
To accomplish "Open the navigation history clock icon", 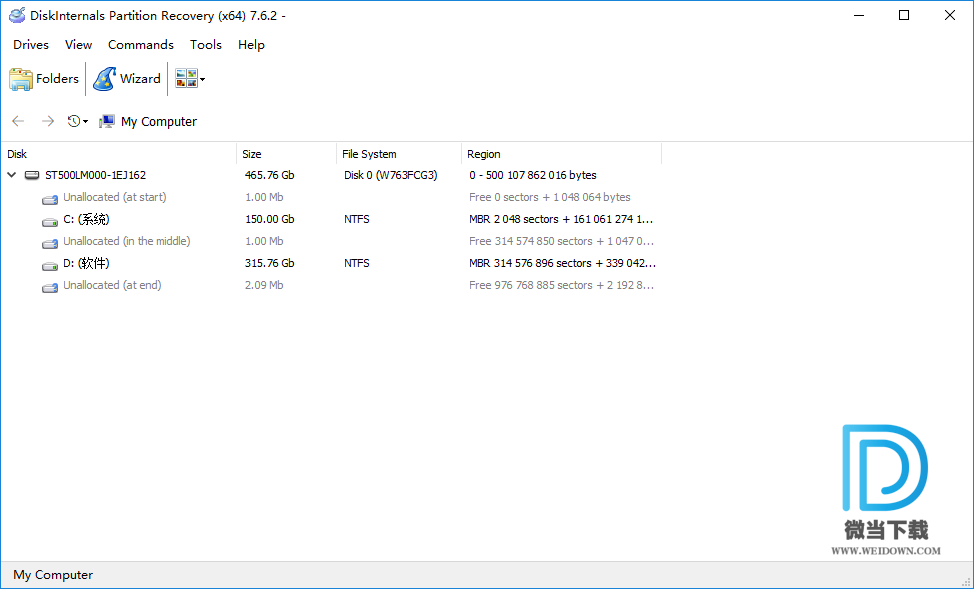I will pos(74,121).
